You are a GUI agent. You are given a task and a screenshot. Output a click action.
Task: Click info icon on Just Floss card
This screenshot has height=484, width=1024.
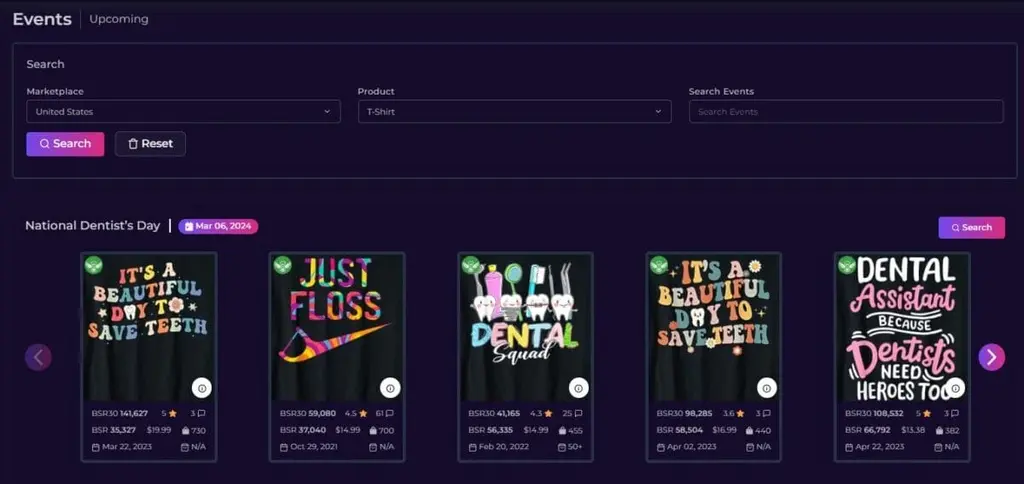tap(390, 388)
